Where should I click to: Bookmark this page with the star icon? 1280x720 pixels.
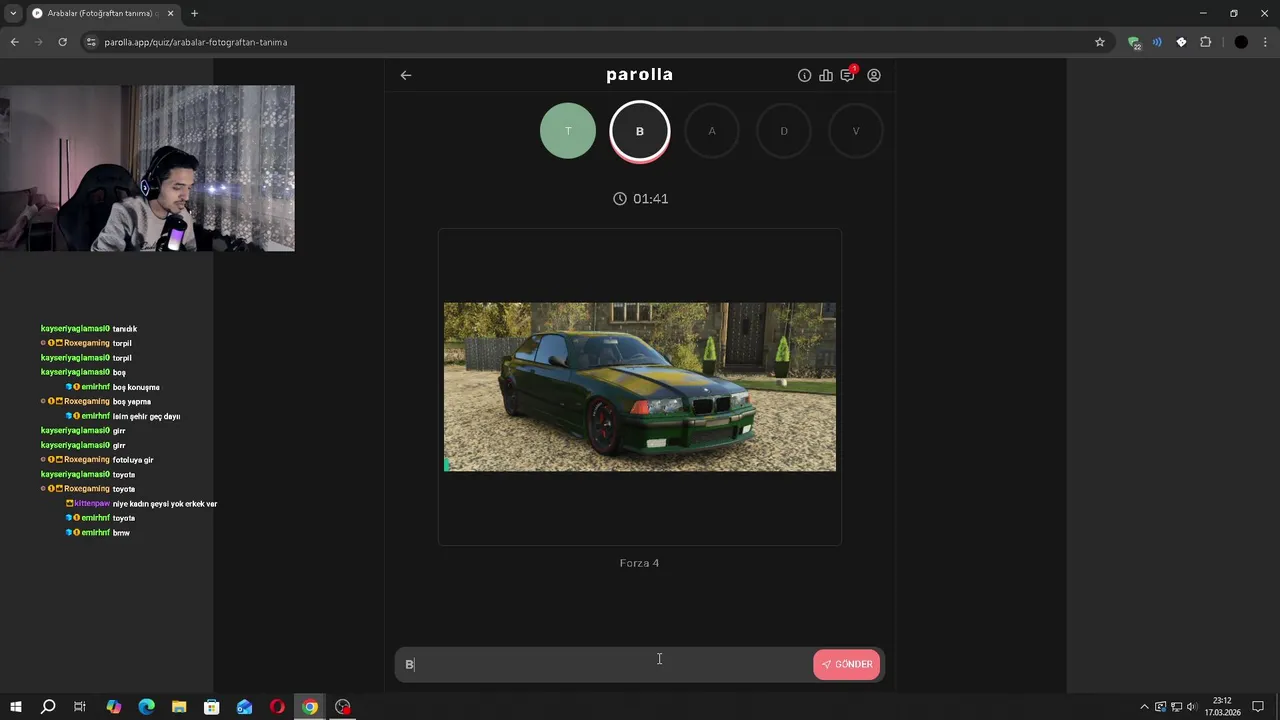coord(1100,42)
